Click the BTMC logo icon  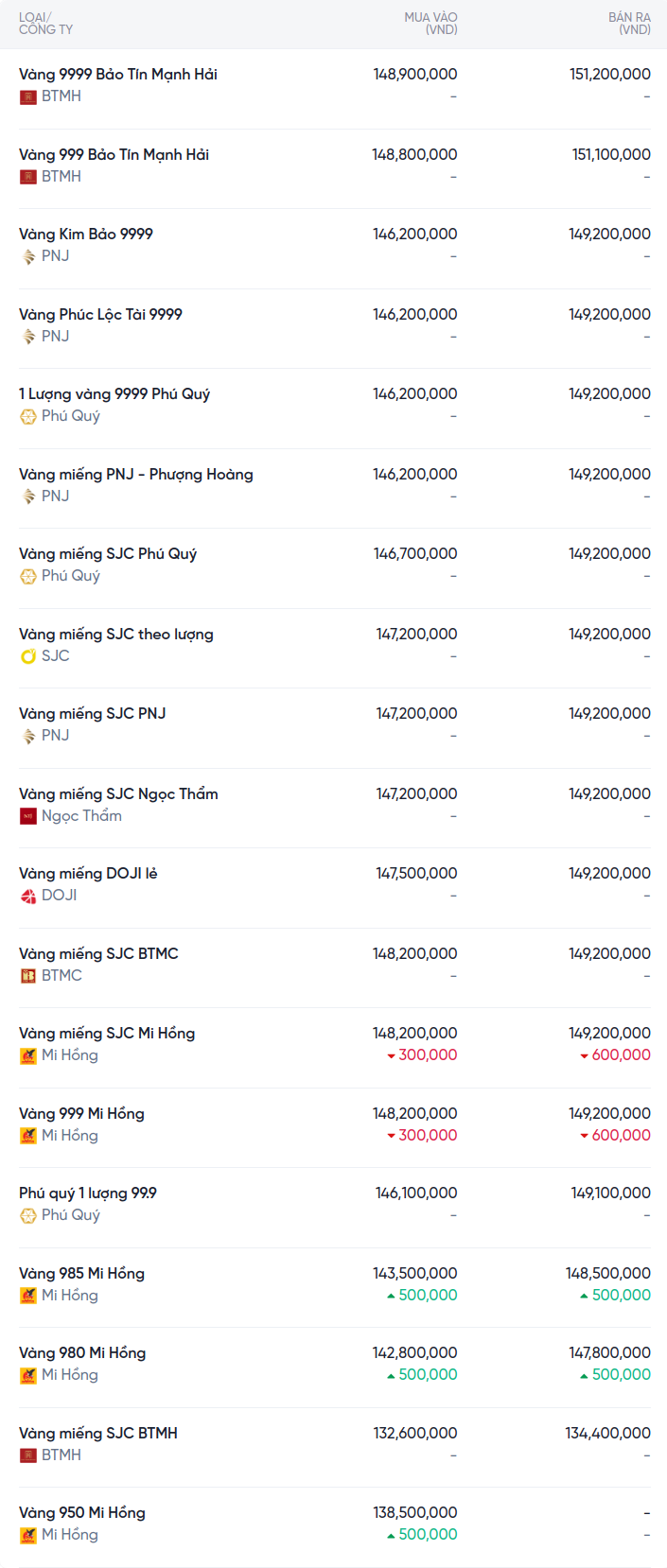28,976
